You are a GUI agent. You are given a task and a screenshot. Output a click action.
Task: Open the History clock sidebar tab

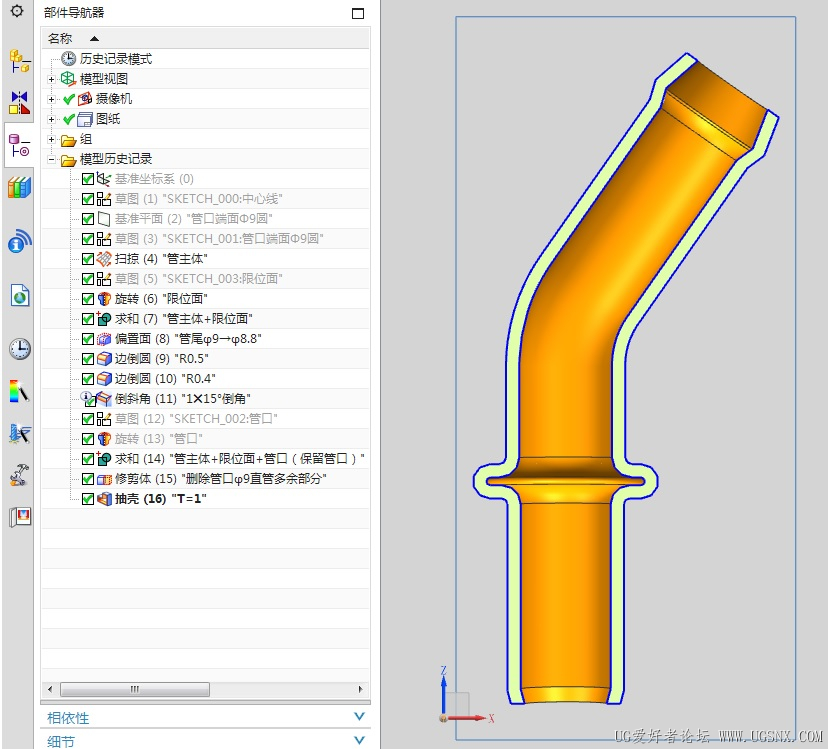click(x=20, y=349)
